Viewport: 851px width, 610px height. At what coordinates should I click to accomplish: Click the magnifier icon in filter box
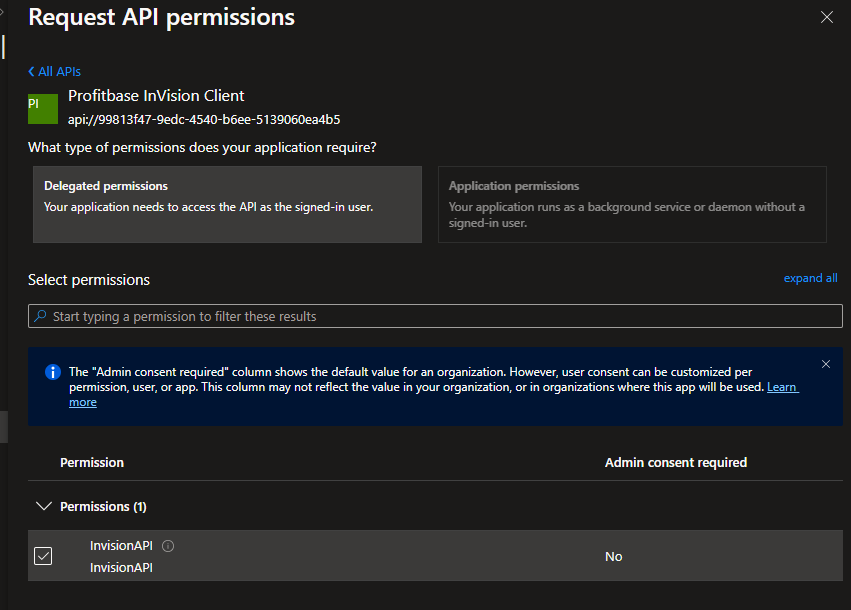[41, 316]
